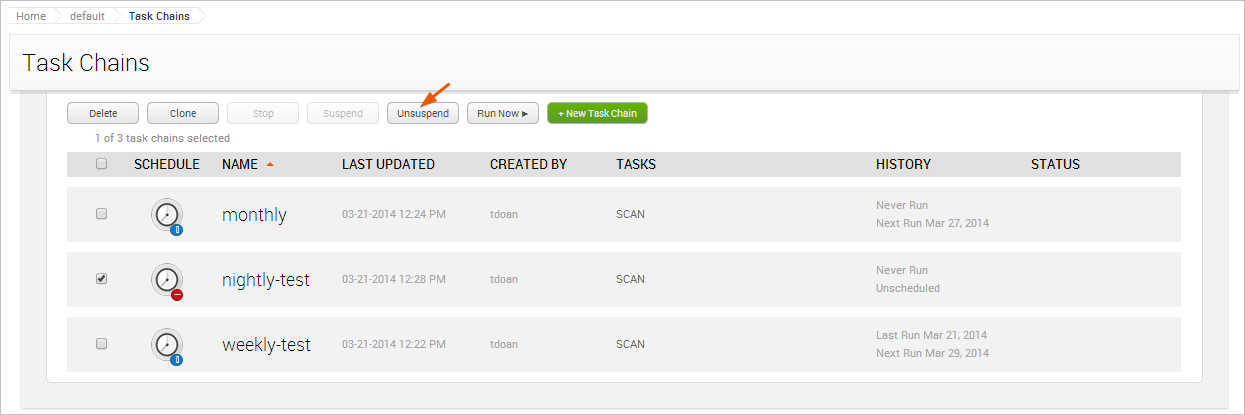Go to Home breadcrumb
The image size is (1245, 415).
click(31, 16)
